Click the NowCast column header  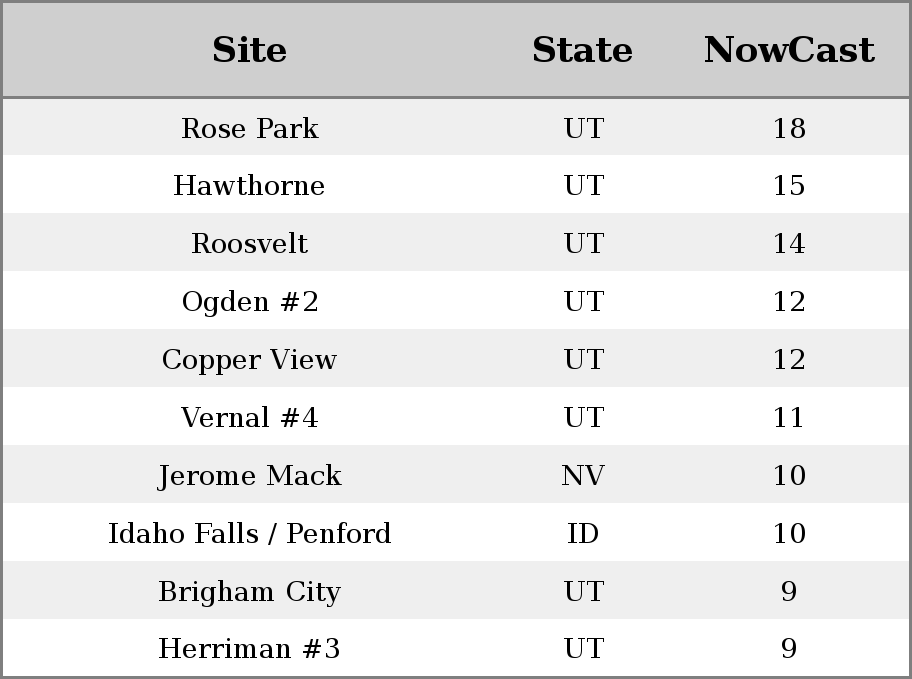point(789,50)
